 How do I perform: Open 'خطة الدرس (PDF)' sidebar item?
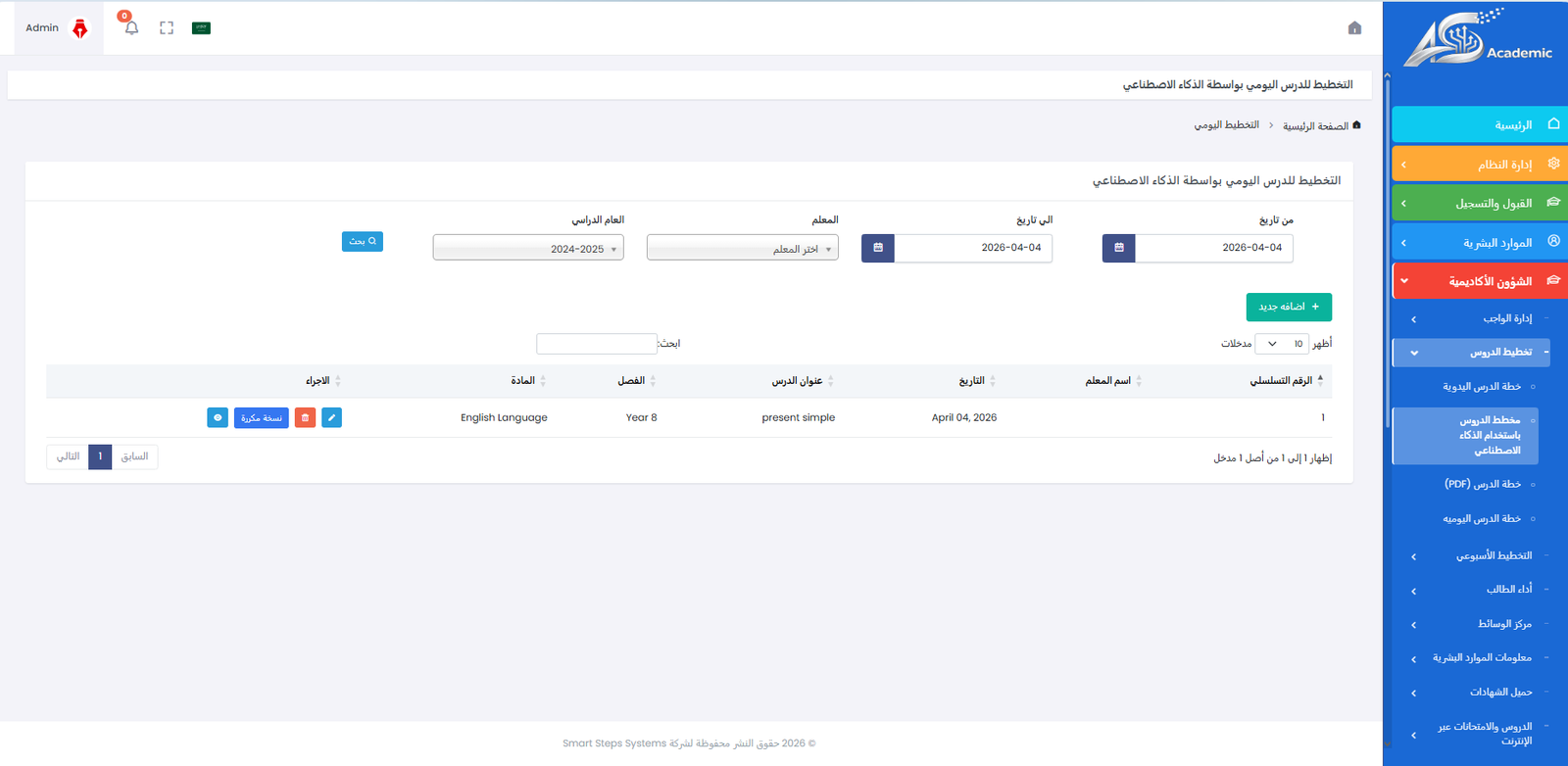(1482, 484)
